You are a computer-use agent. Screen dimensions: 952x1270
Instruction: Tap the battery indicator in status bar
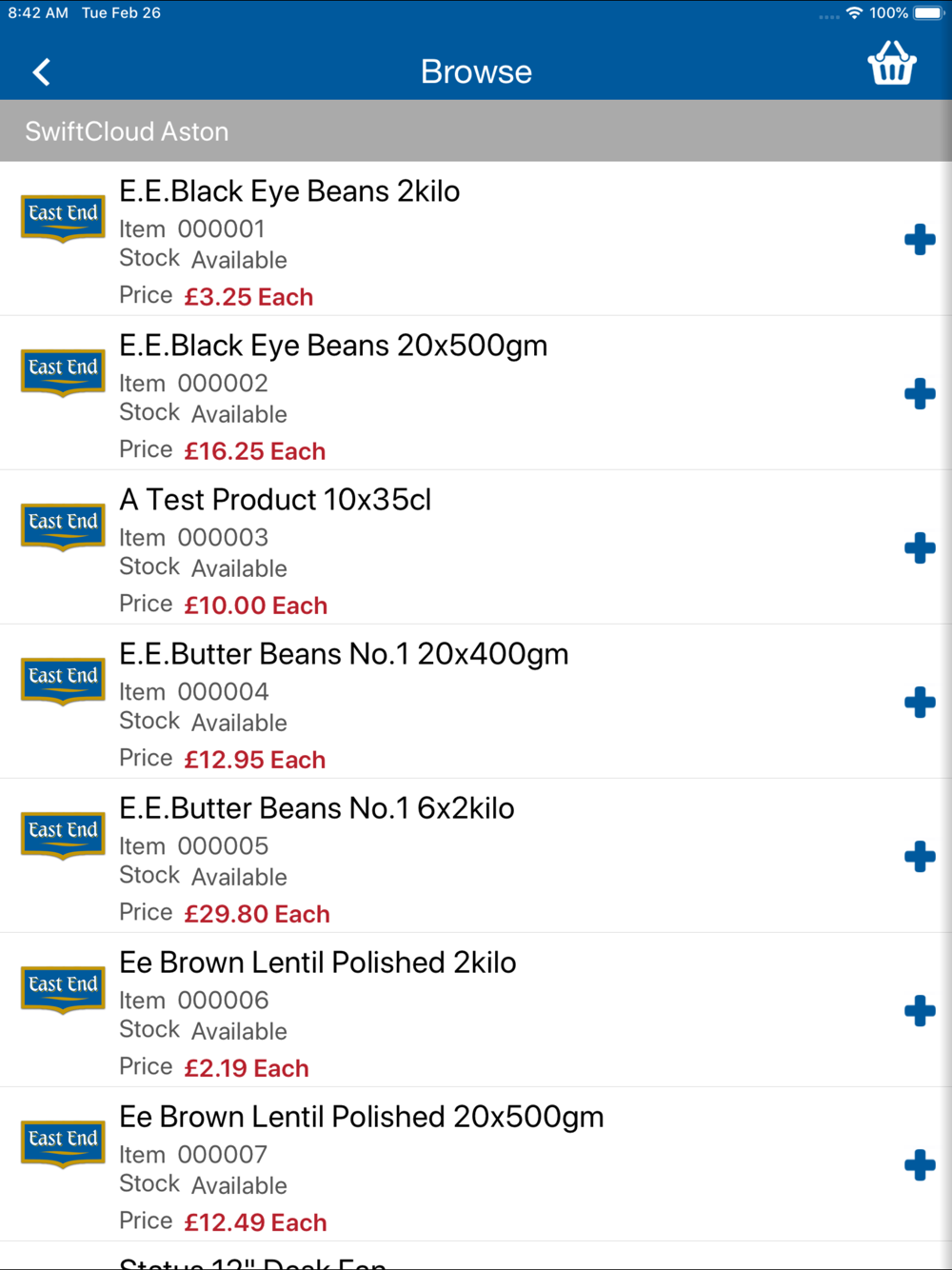pos(929,13)
